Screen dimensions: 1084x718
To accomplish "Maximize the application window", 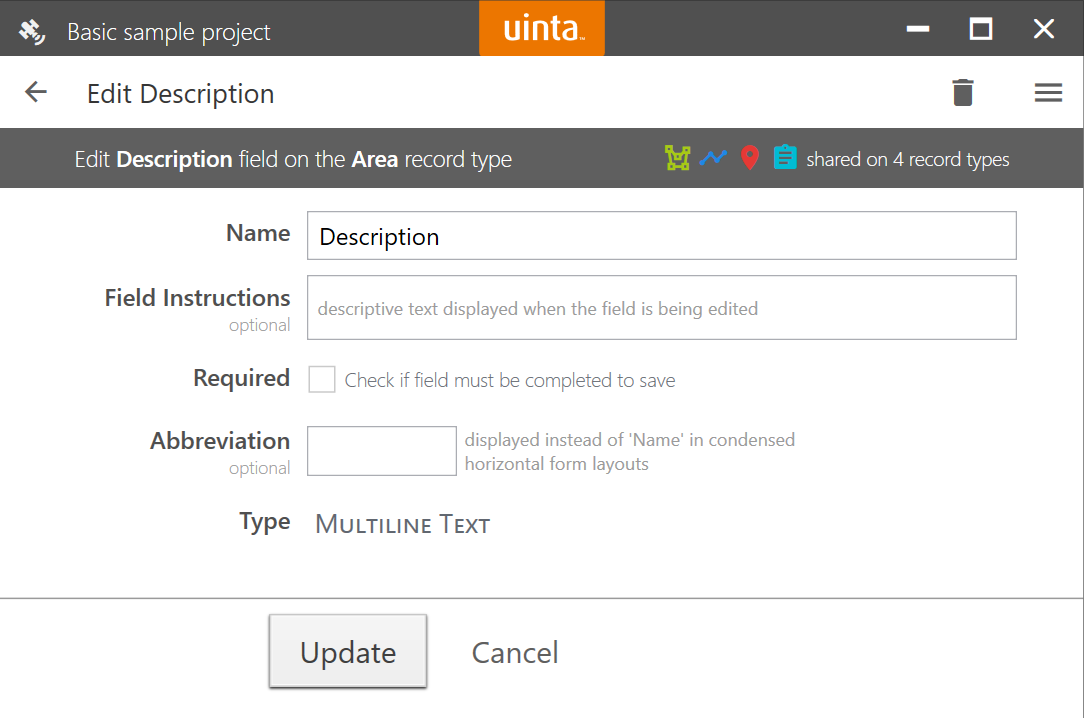I will point(981,29).
